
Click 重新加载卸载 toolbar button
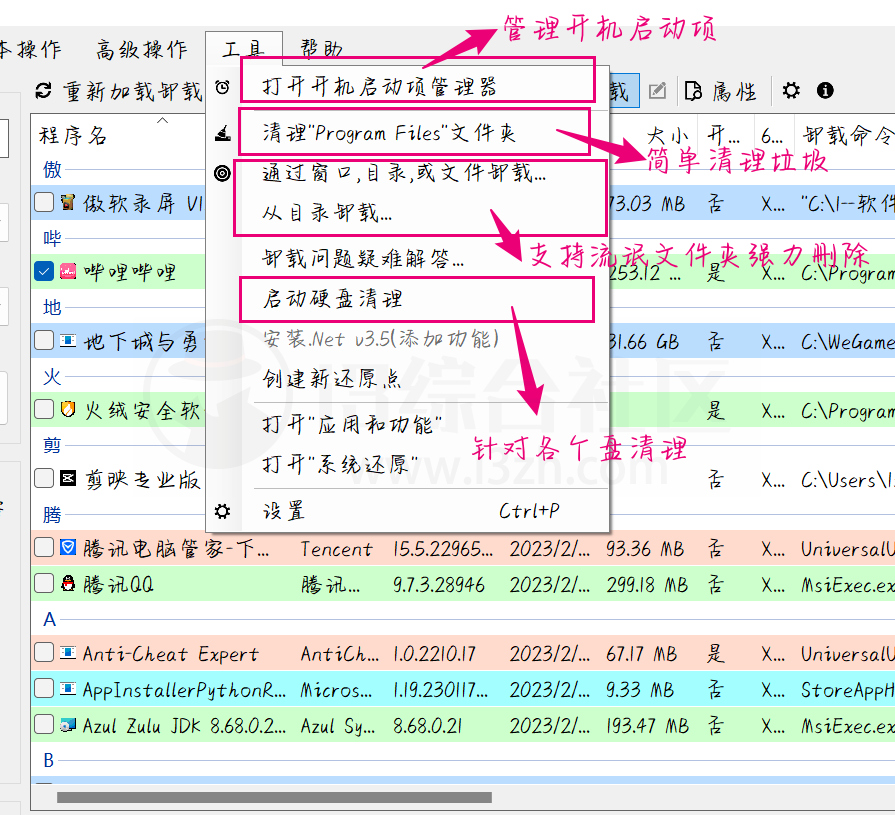(x=119, y=91)
